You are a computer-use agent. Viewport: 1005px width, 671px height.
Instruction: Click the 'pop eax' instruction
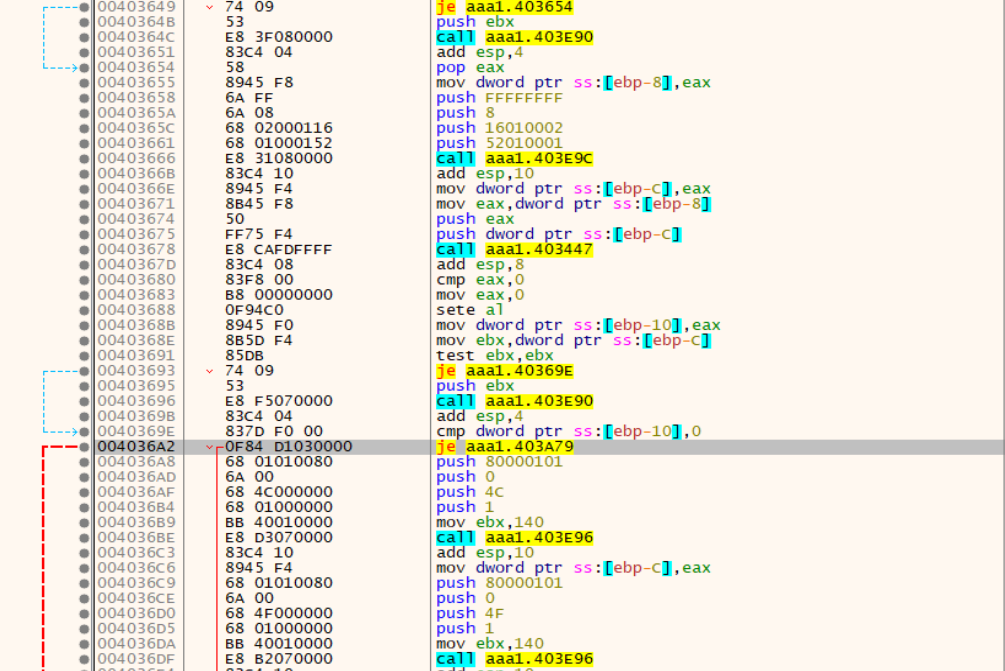(470, 67)
